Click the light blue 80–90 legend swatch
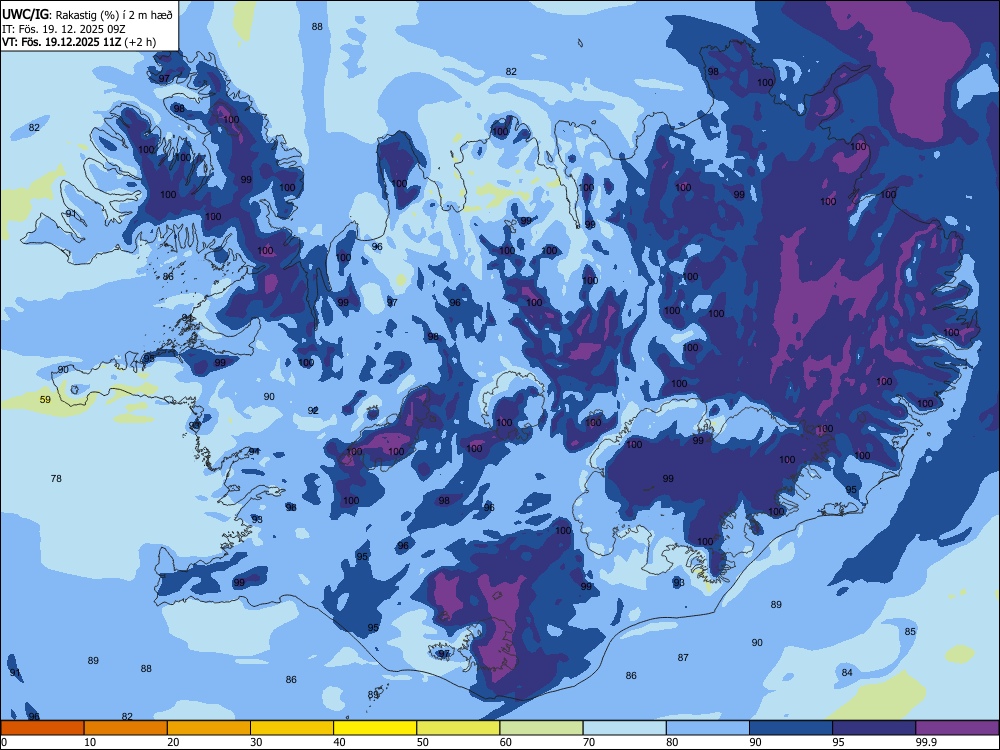1000x750 pixels. coord(708,728)
